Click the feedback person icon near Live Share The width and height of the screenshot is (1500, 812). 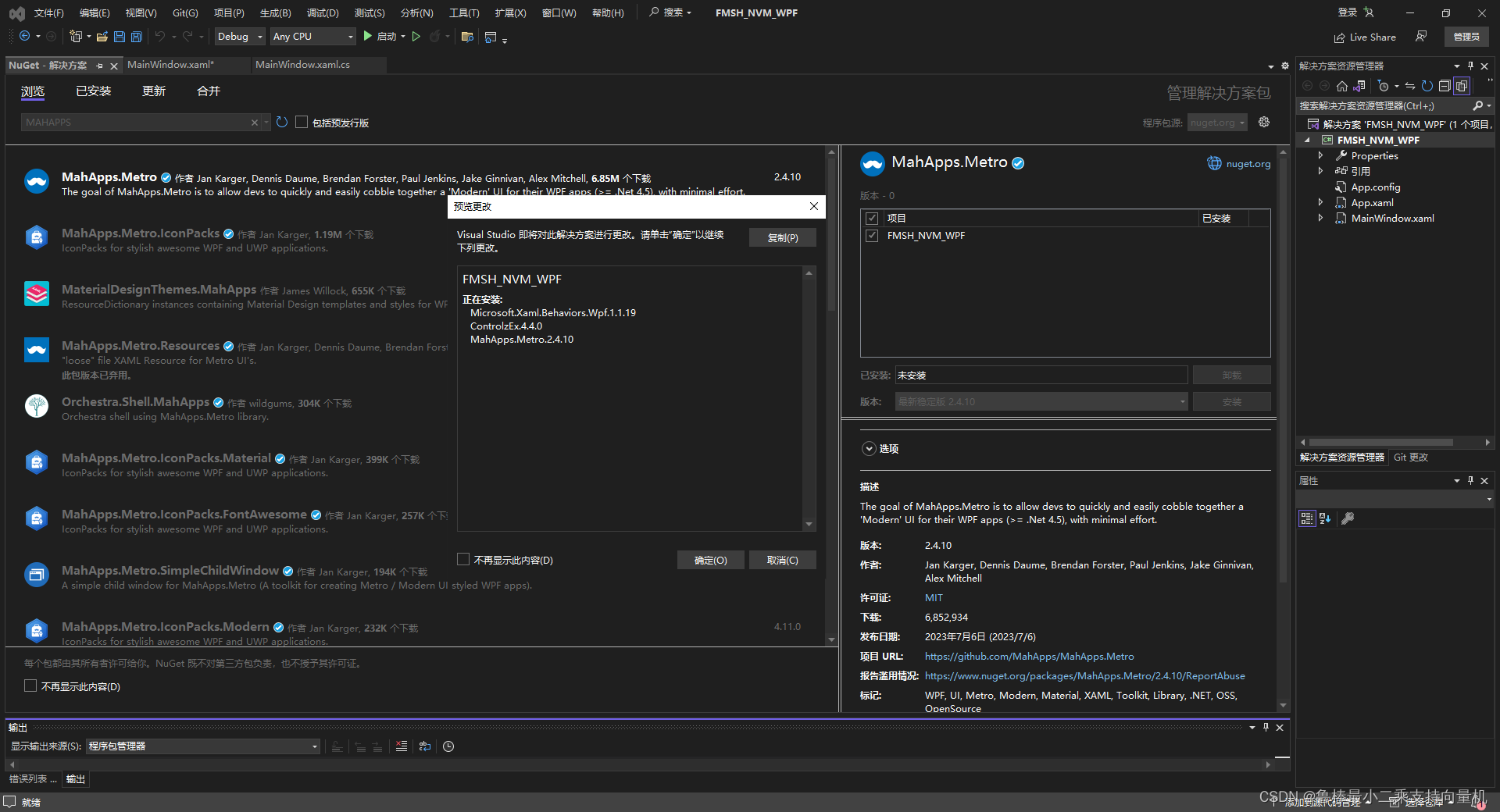tap(1421, 37)
